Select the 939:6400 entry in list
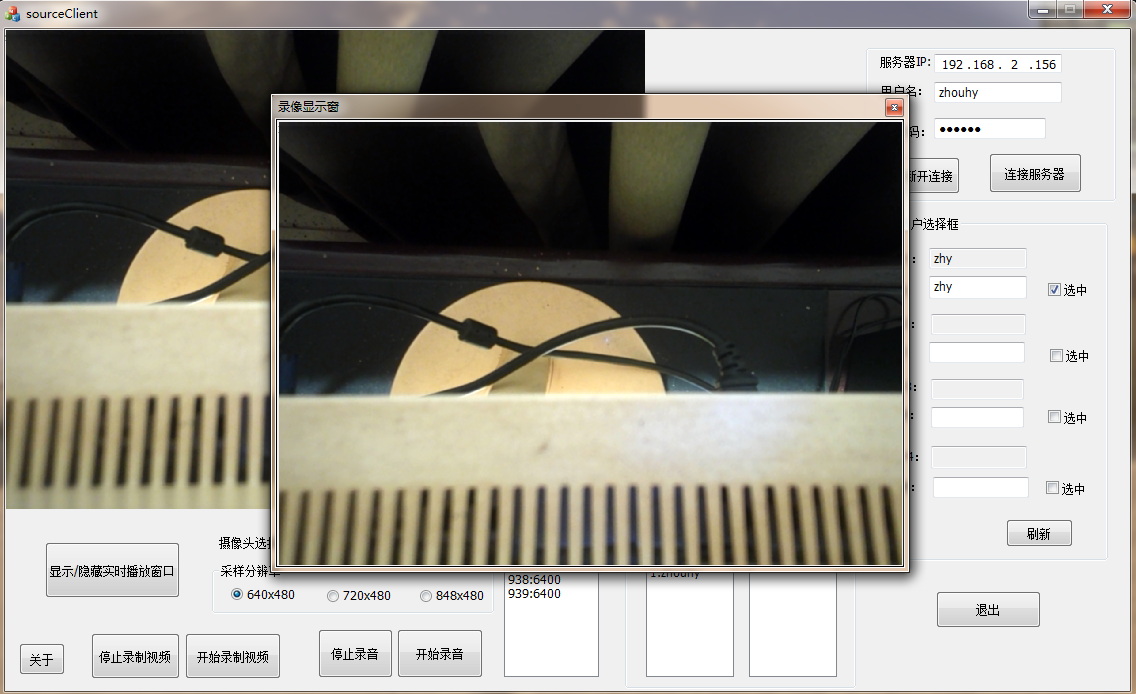This screenshot has width=1136, height=694. pyautogui.click(x=535, y=594)
